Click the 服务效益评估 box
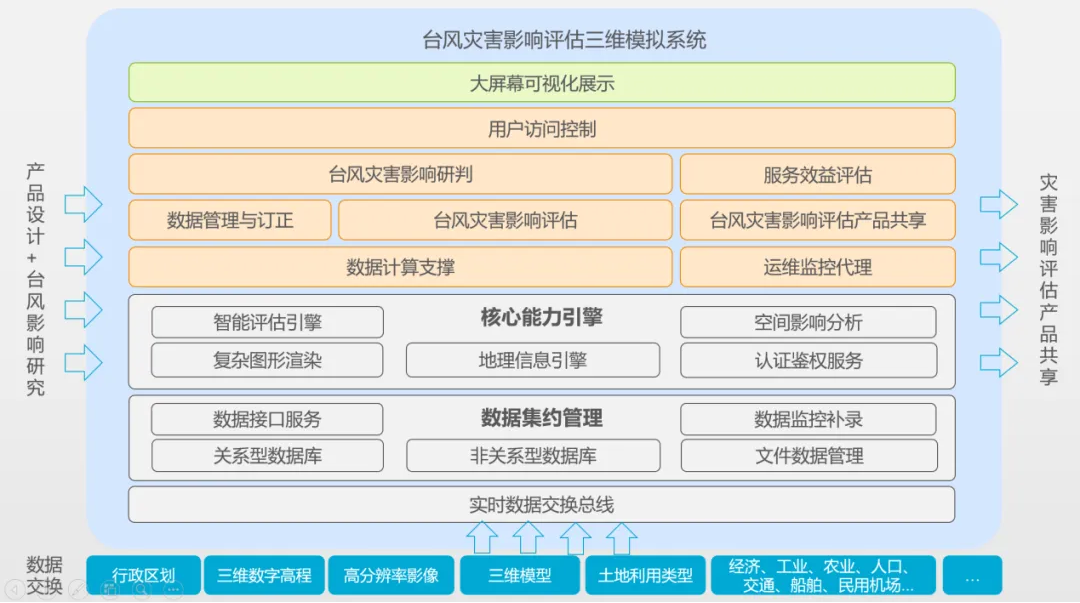 [818, 174]
